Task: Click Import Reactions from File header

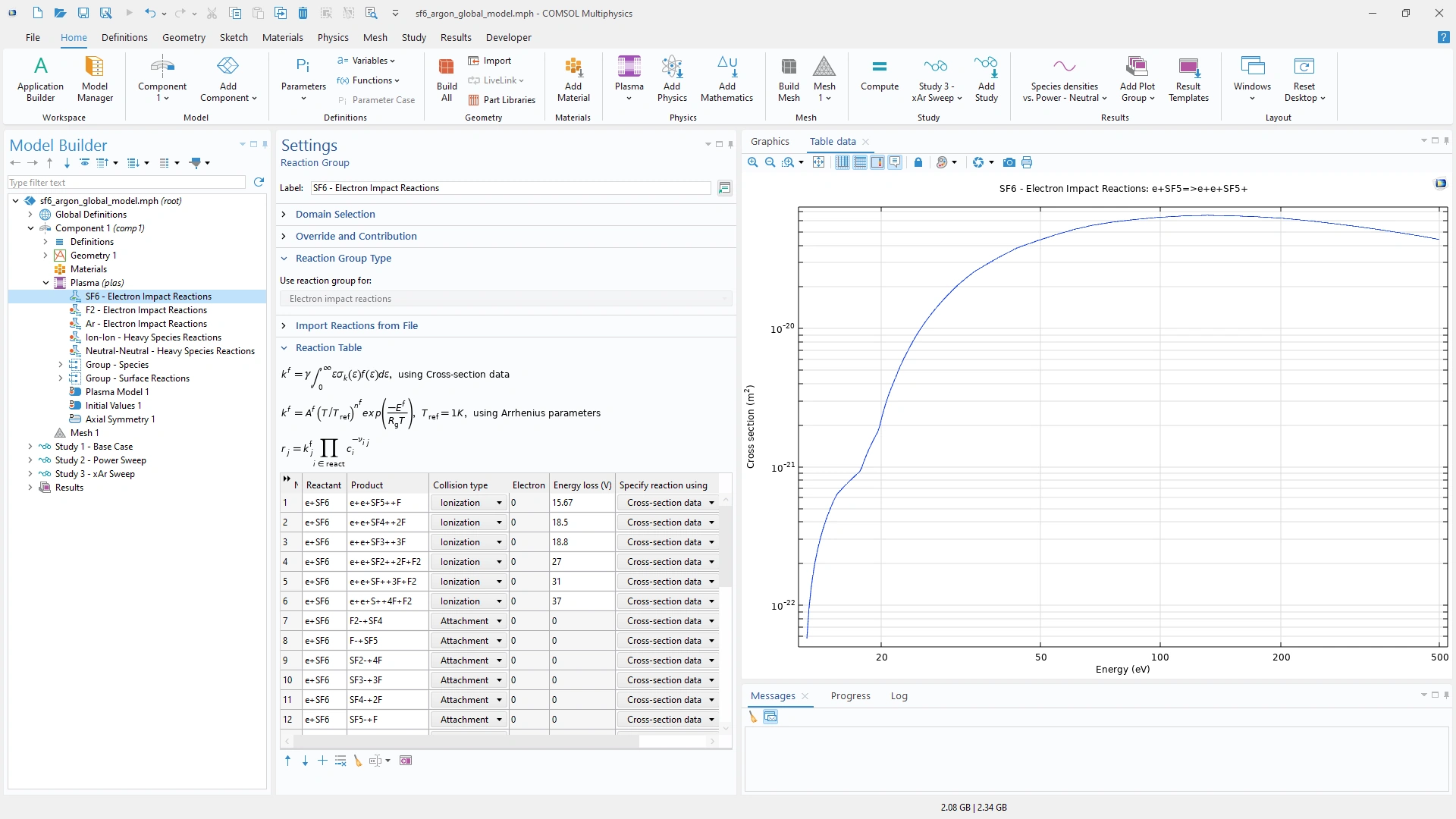Action: 356,326
